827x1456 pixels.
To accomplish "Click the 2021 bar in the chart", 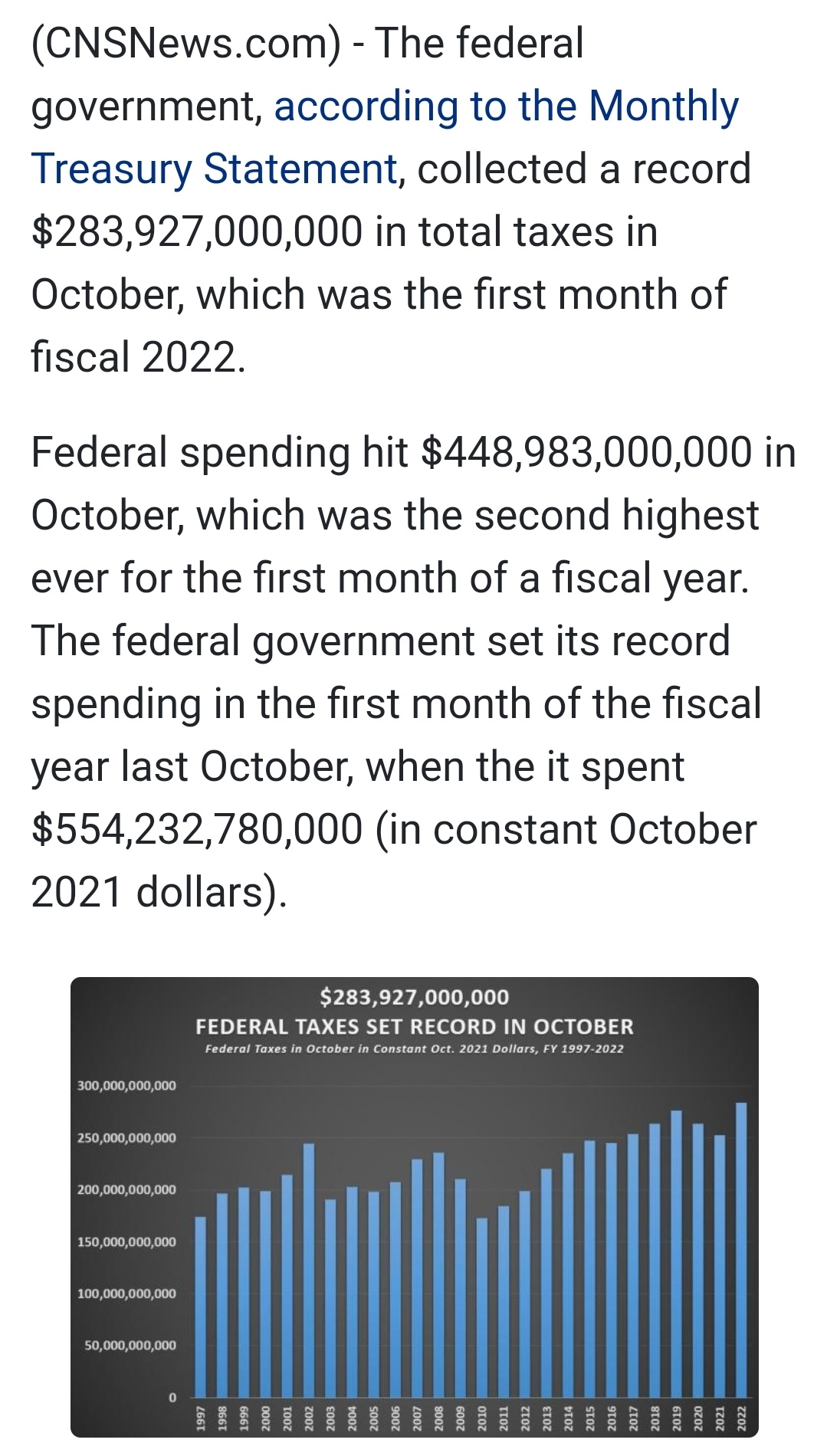I will (720, 1266).
